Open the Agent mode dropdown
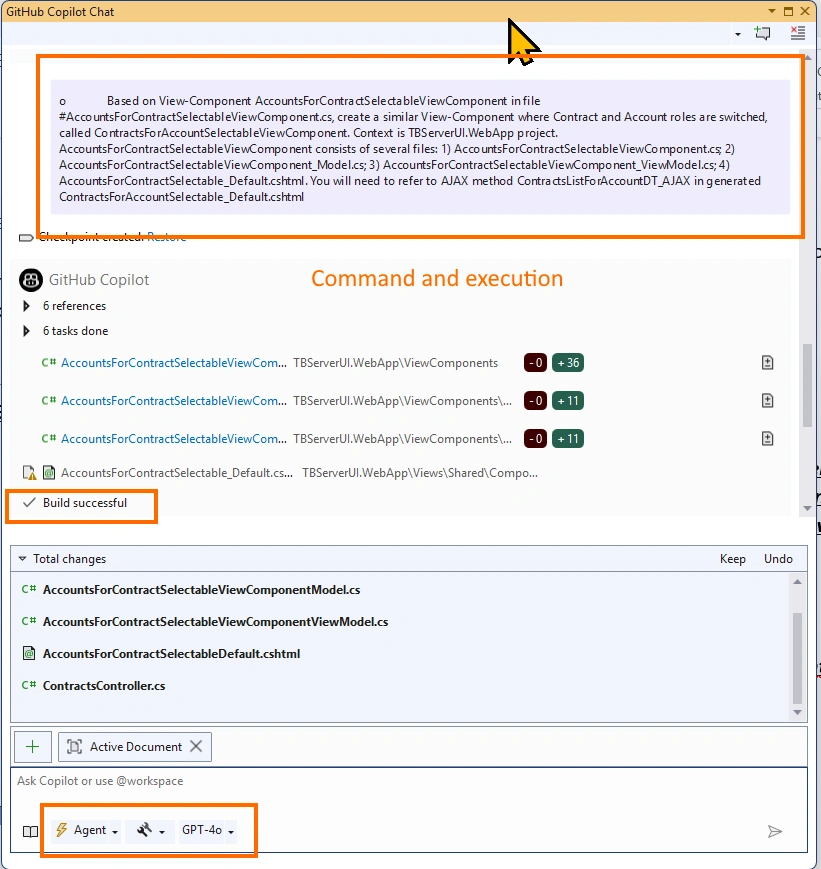821x869 pixels. point(86,830)
